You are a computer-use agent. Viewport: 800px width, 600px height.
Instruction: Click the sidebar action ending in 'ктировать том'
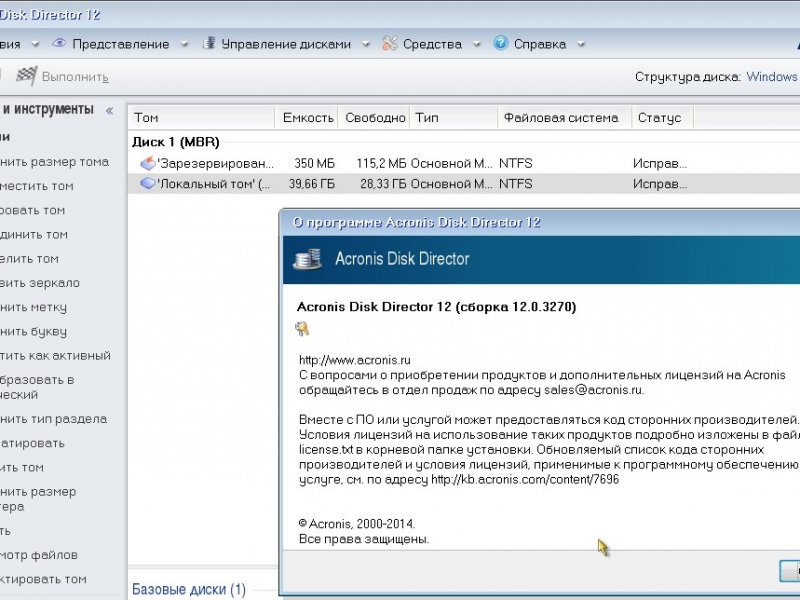43,580
